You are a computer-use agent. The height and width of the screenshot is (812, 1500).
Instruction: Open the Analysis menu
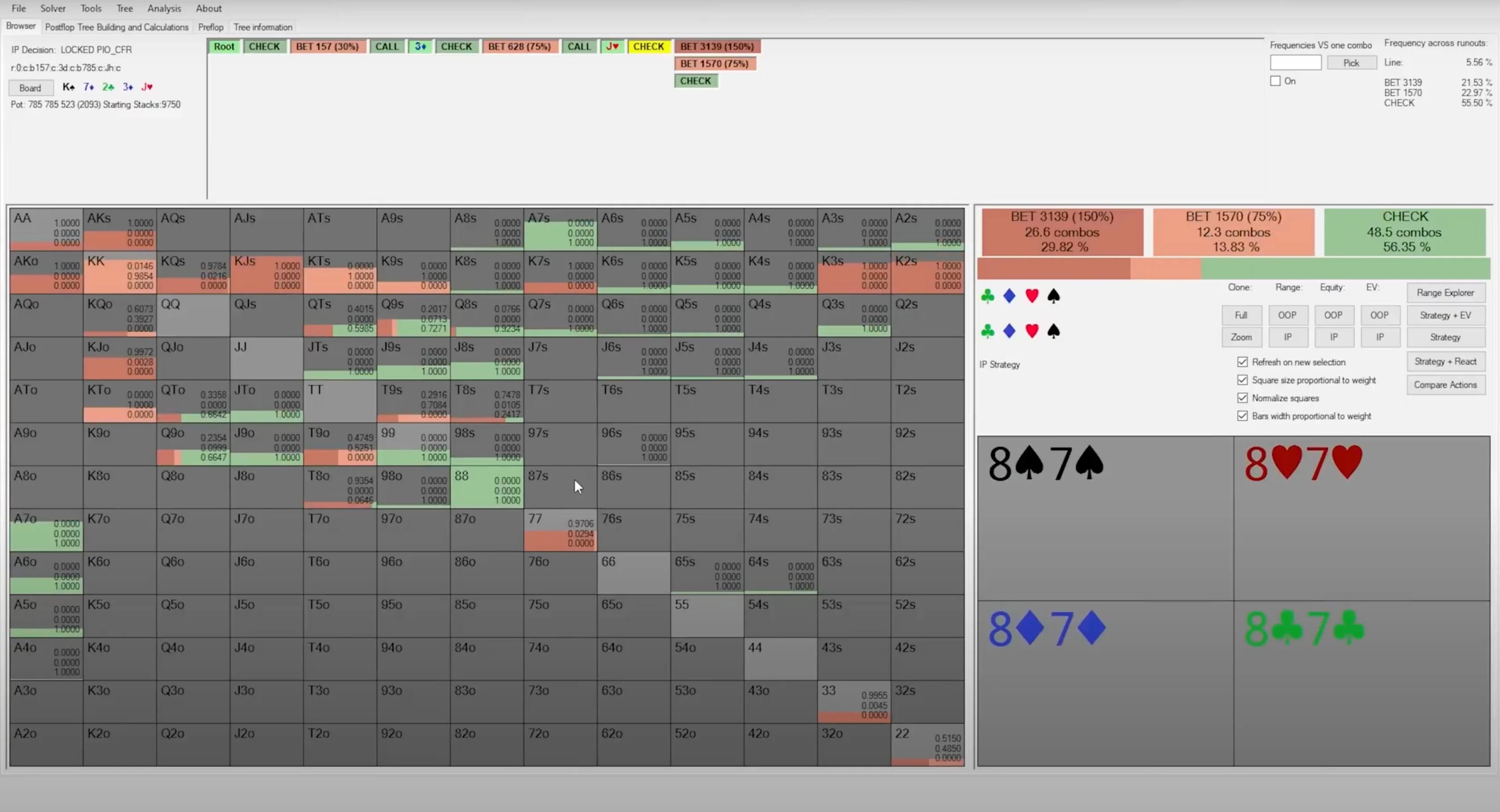164,8
